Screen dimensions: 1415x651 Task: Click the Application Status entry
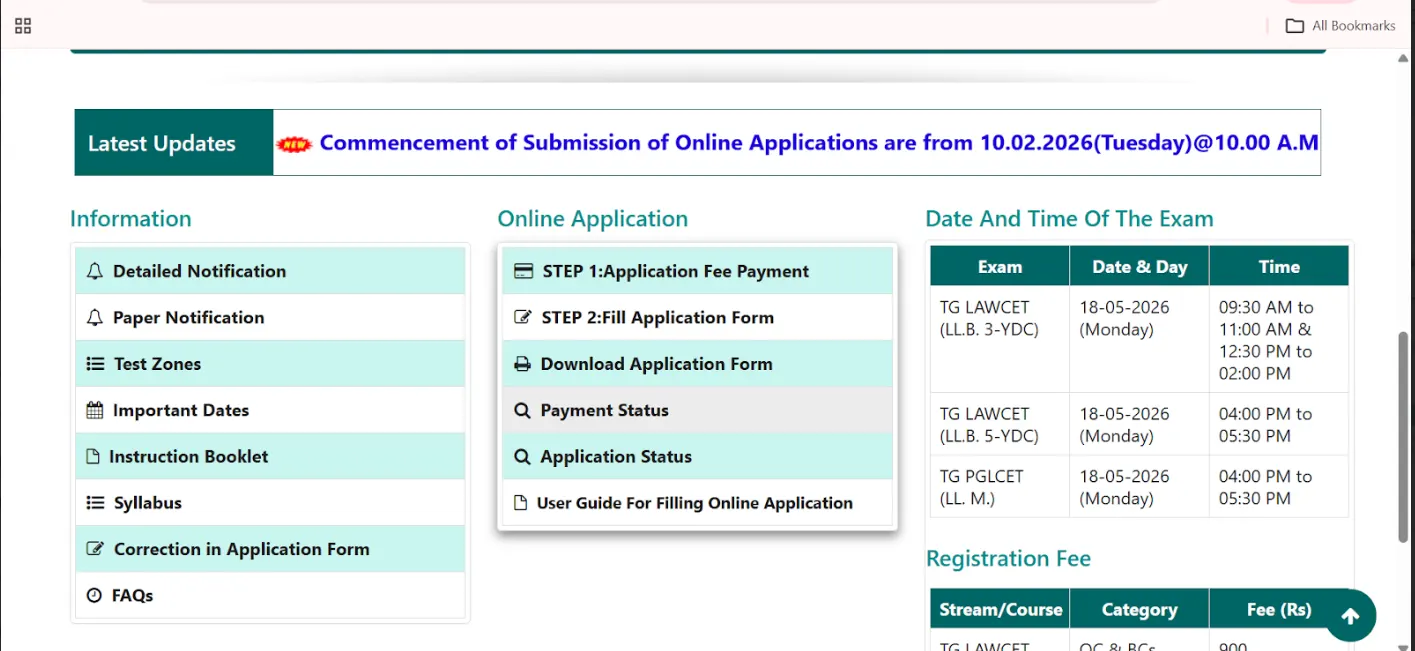[615, 456]
